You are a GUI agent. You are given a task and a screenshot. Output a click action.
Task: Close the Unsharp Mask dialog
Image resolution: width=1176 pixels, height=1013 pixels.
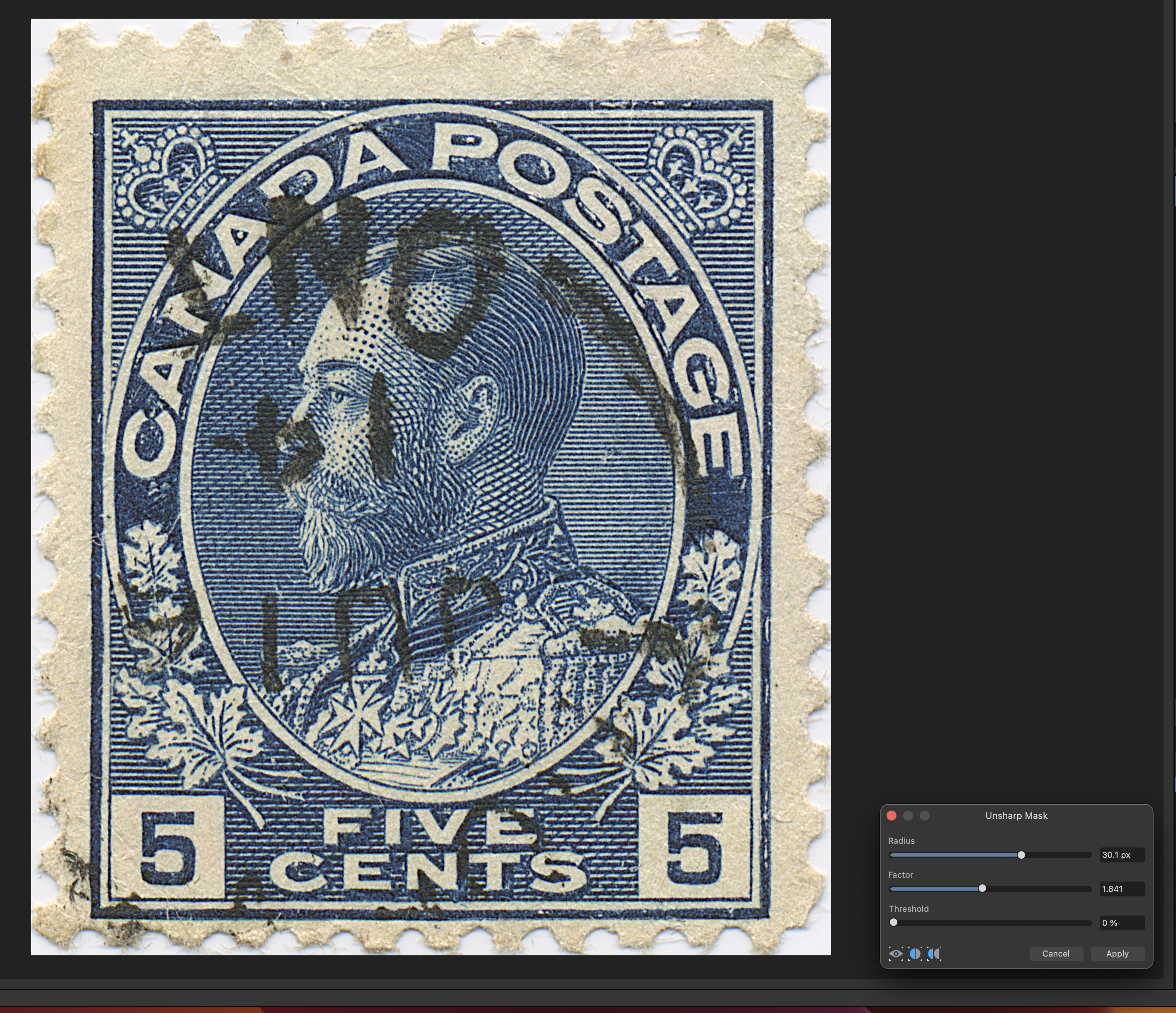(891, 816)
